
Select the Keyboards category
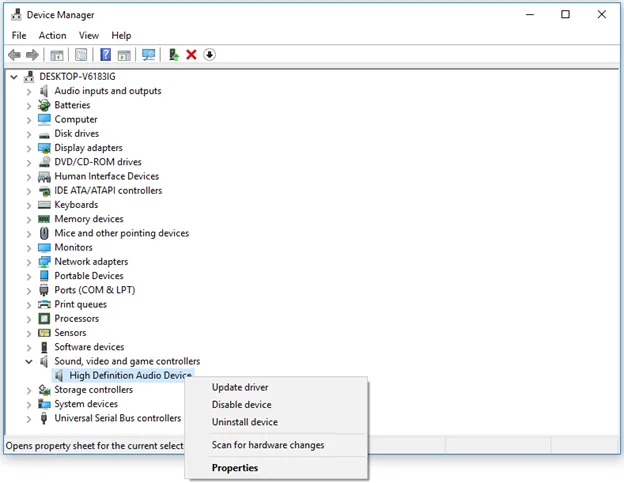(76, 205)
